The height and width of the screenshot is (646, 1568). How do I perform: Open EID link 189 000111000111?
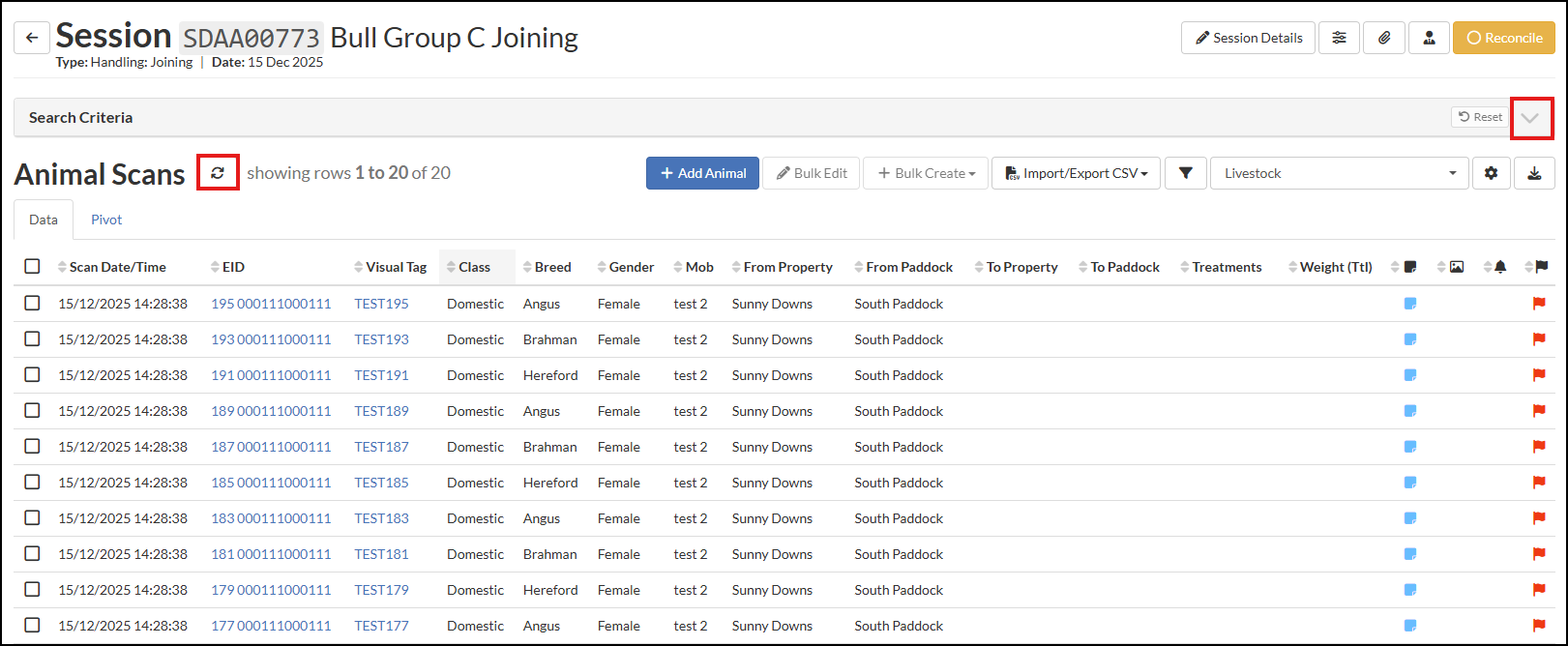pyautogui.click(x=271, y=411)
